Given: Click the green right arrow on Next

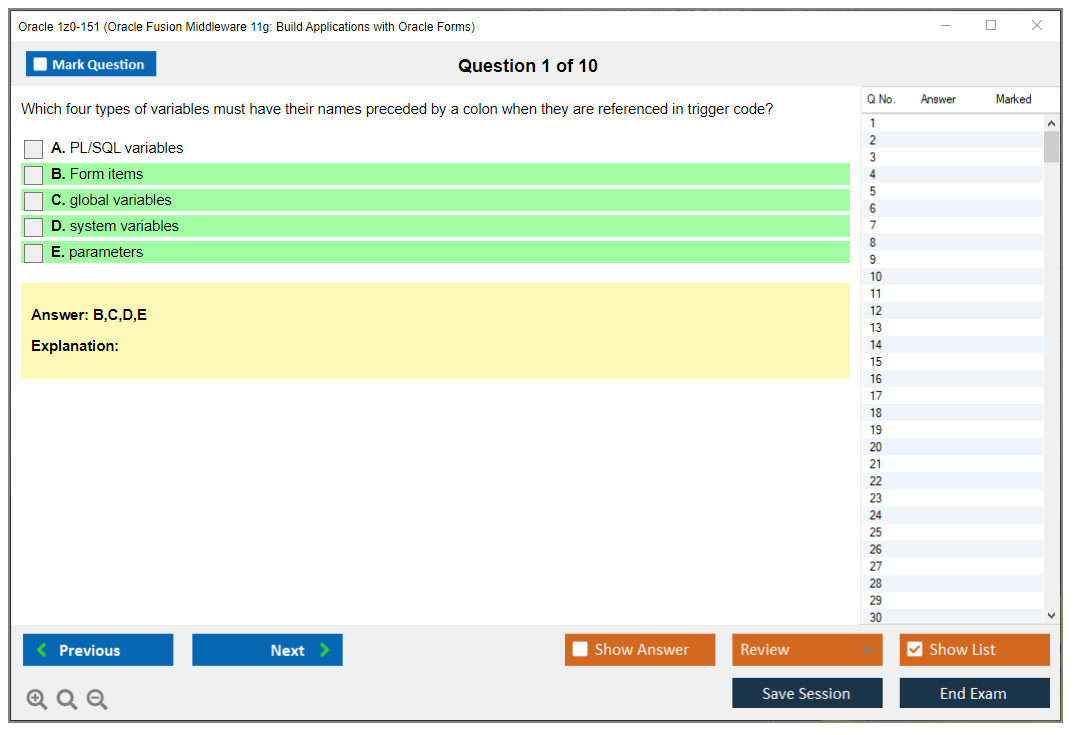Looking at the screenshot, I should click(324, 650).
